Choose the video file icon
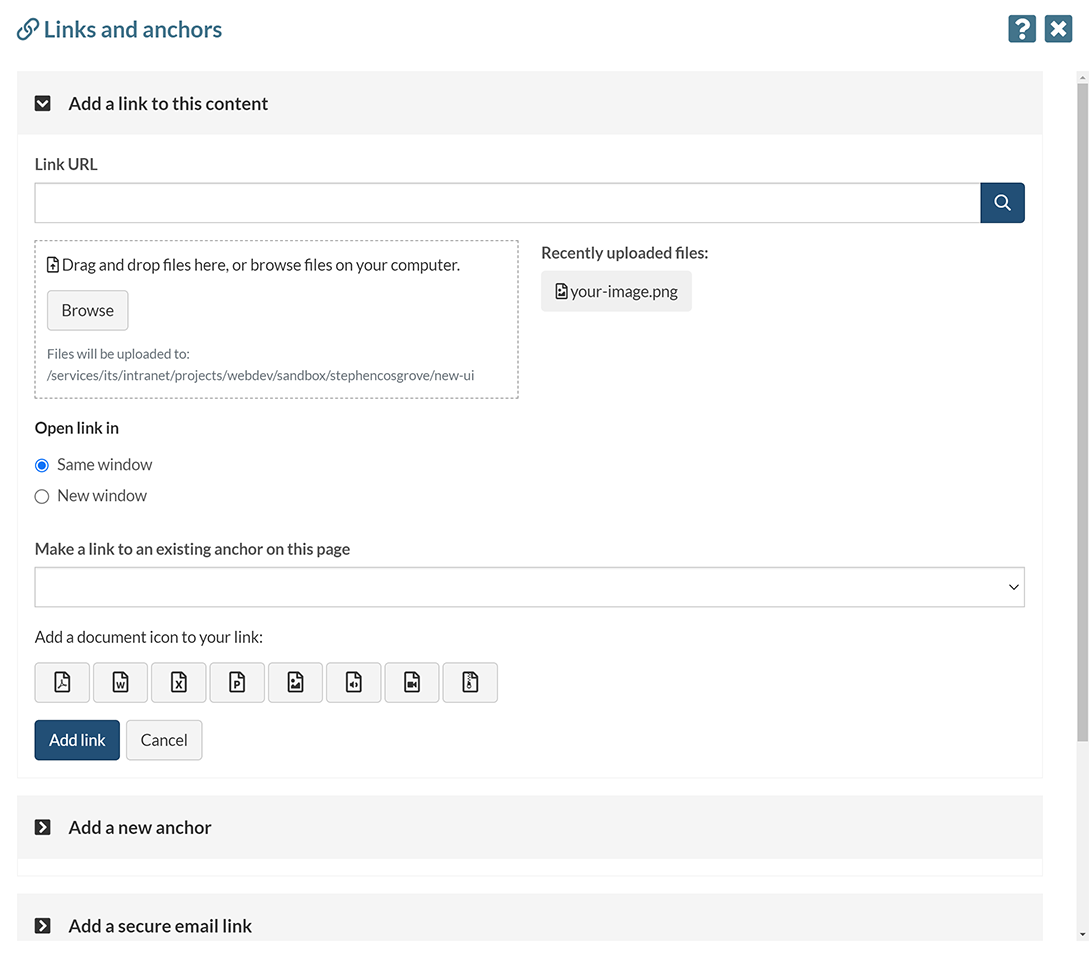Screen dimensions: 1089x958 coord(412,682)
